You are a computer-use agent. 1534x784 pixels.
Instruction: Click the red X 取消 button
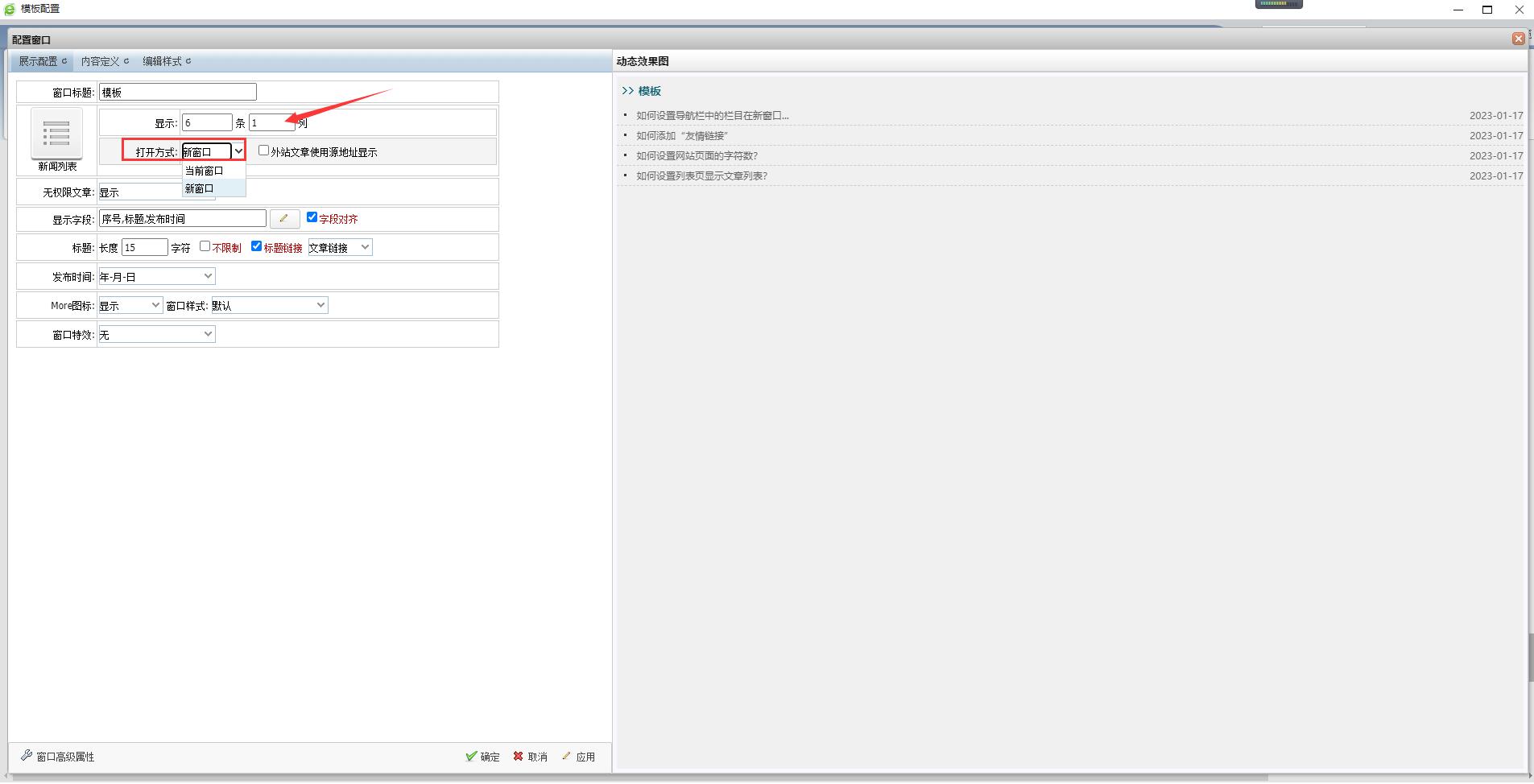click(530, 757)
